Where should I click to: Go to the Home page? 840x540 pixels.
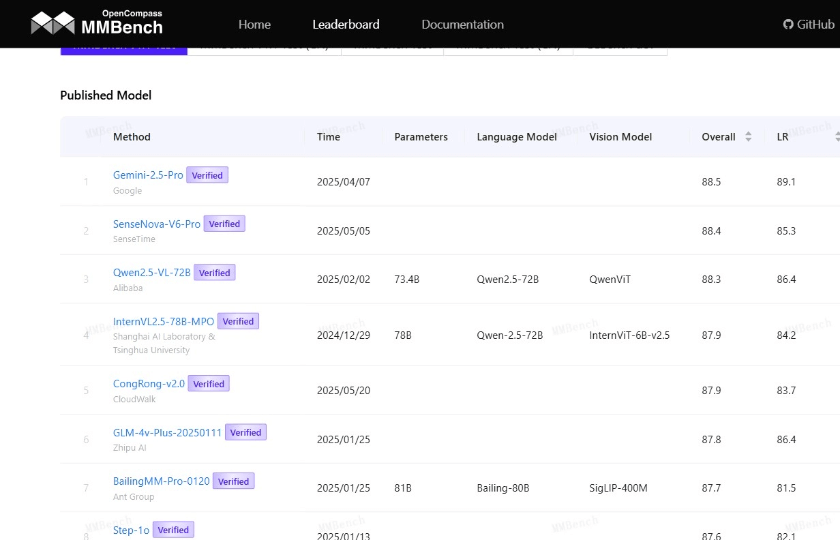[x=254, y=24]
